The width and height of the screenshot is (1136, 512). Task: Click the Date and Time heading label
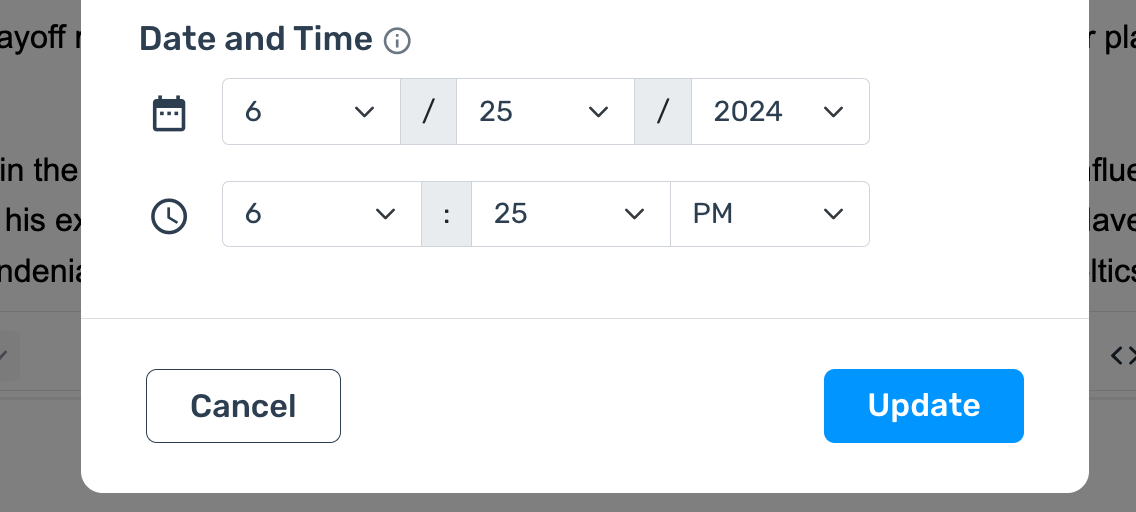tap(255, 39)
